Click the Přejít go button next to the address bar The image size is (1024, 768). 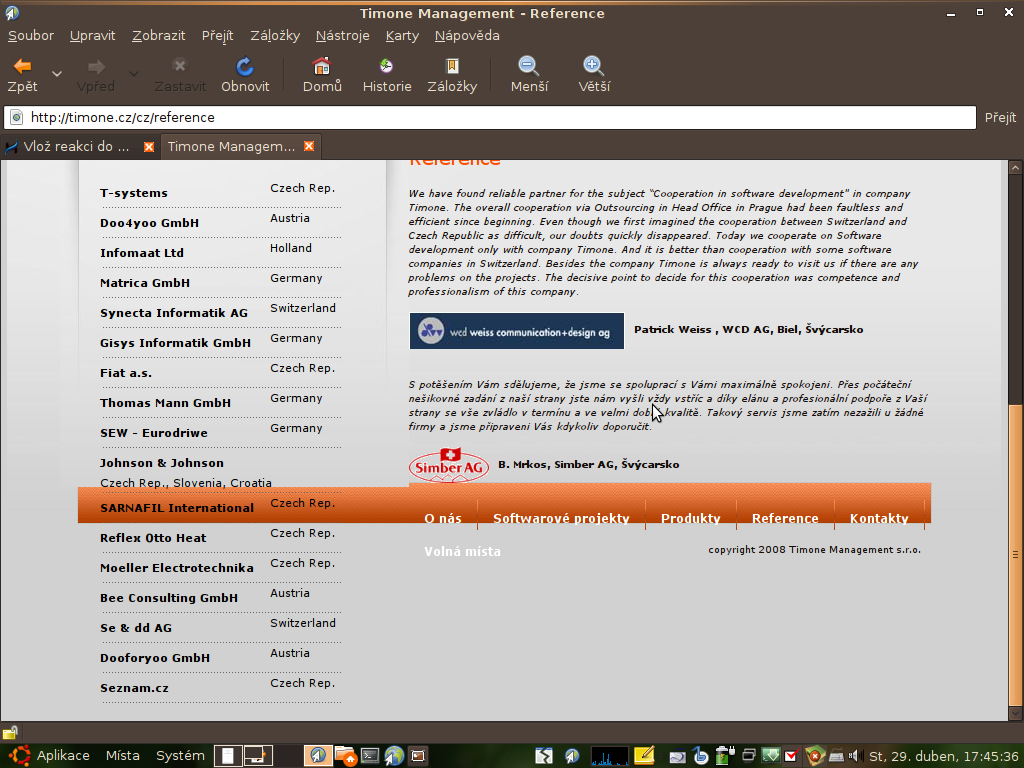1000,118
